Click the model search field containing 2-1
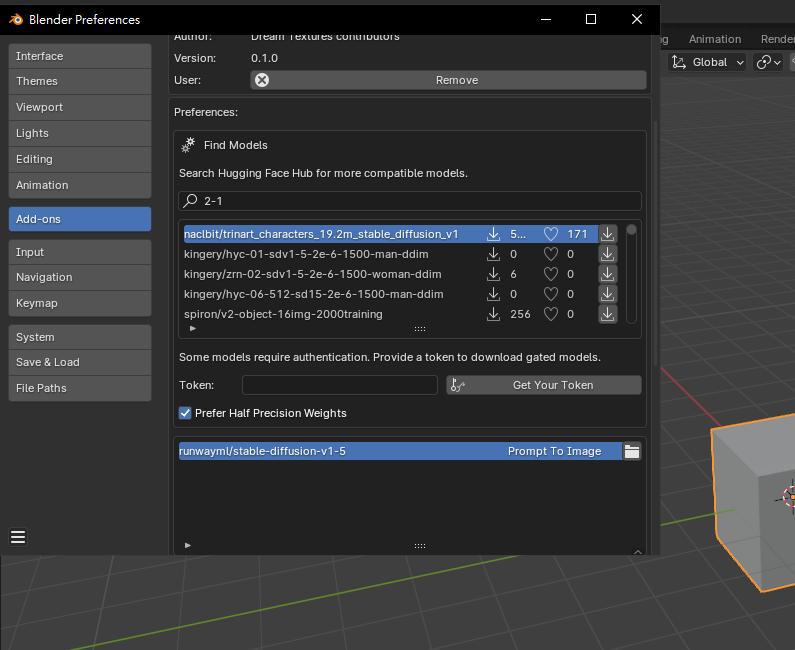 [x=410, y=201]
